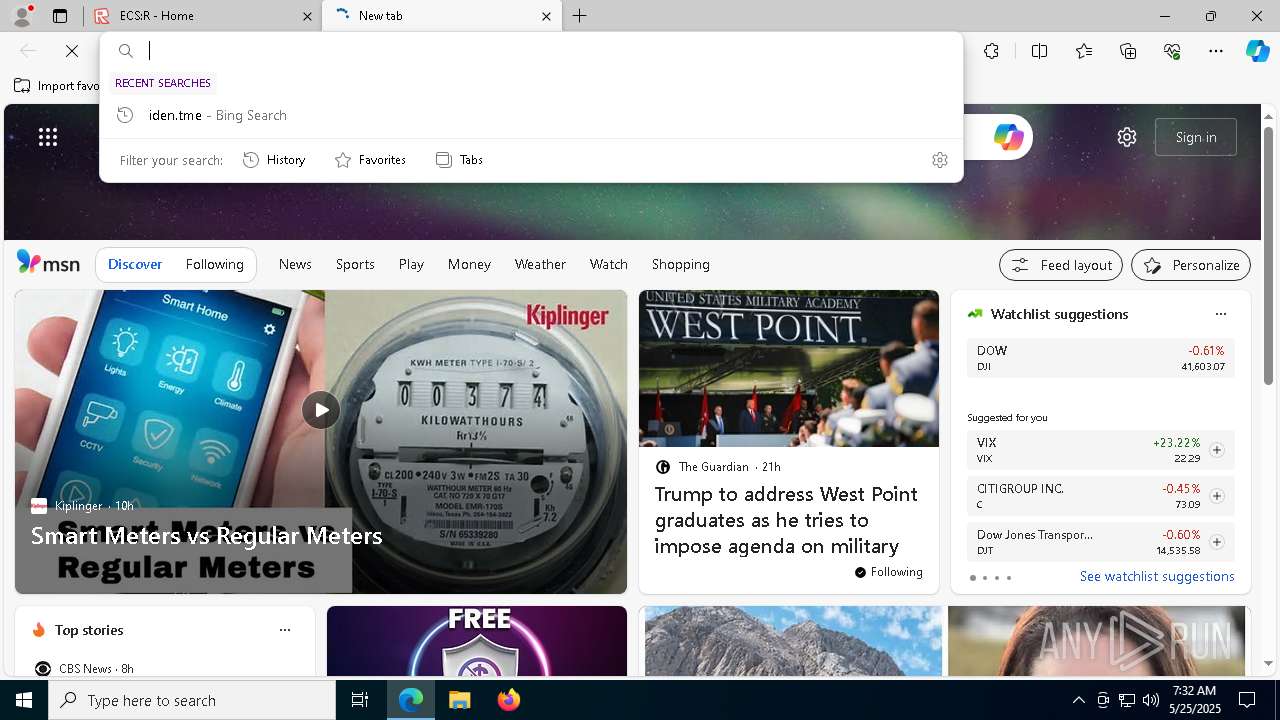1280x720 pixels.
Task: Click the Import favorites bookmark item
Action: [x=58, y=86]
